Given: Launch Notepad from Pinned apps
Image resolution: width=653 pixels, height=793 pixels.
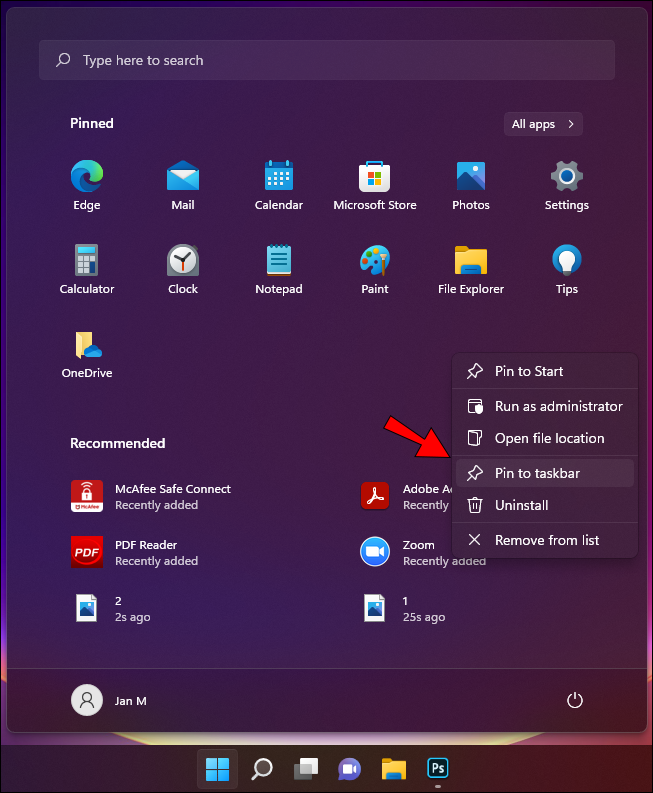Looking at the screenshot, I should [x=279, y=269].
